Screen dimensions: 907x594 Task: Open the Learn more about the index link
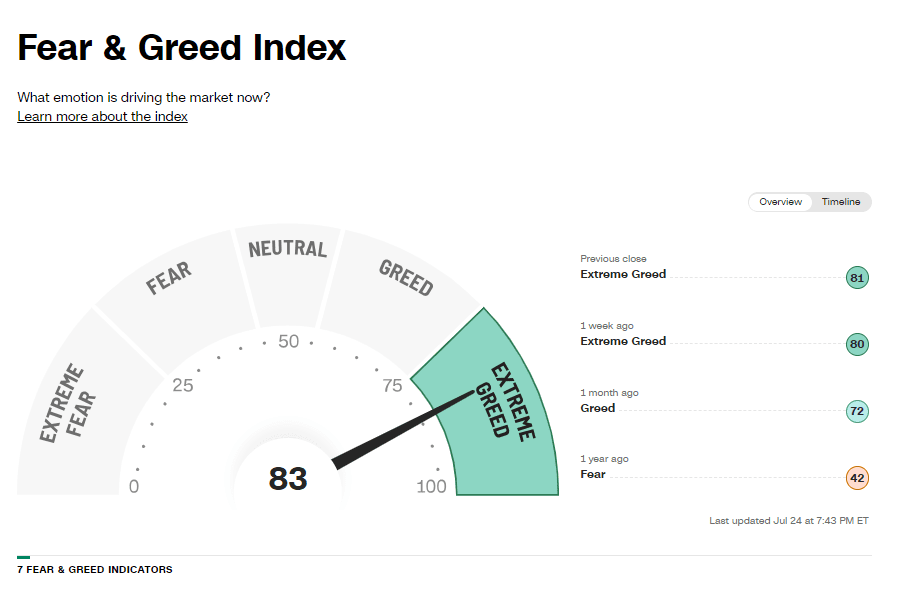click(x=102, y=116)
